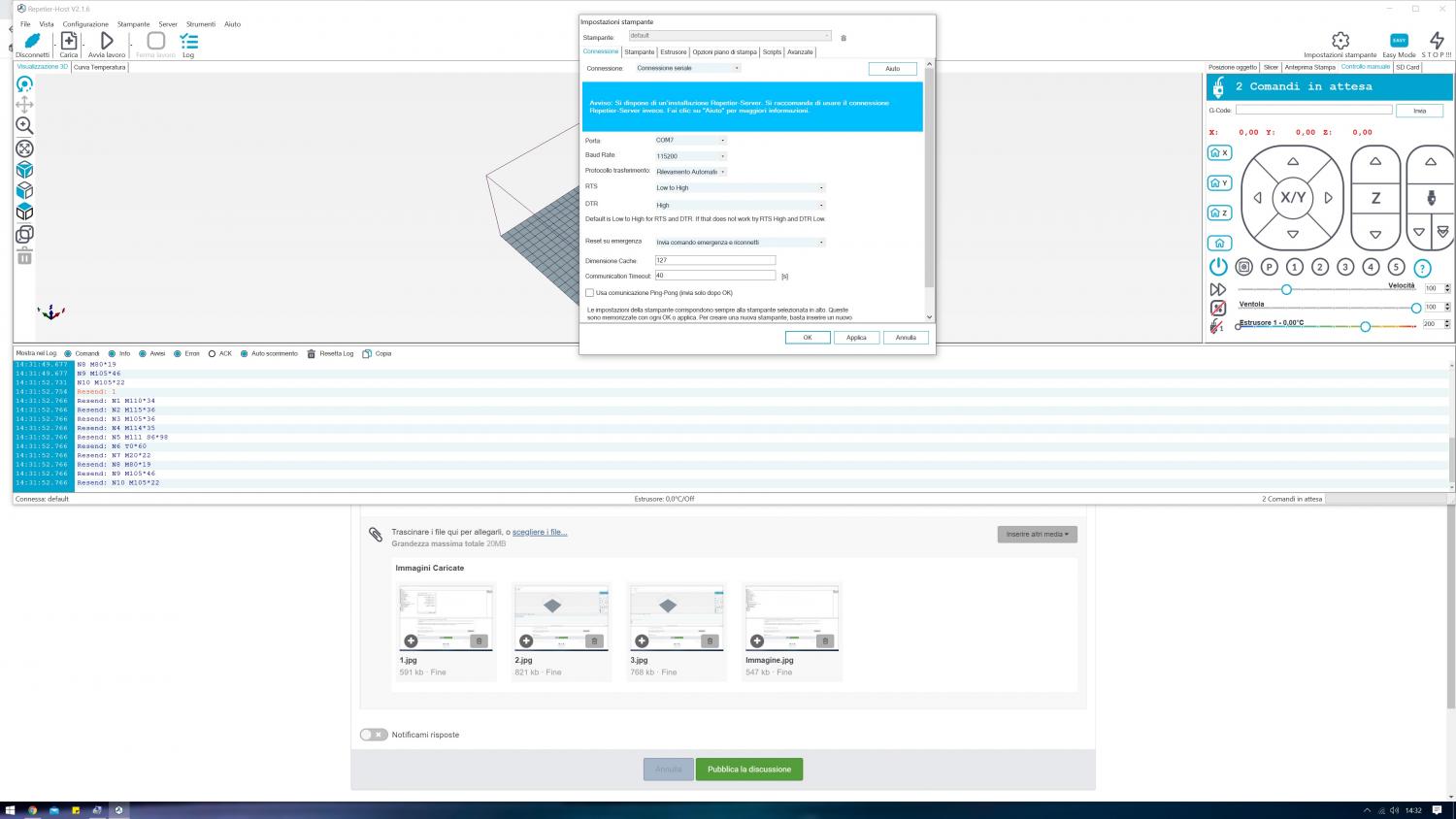1456x819 pixels.
Task: Home the X axis
Action: click(x=1219, y=153)
